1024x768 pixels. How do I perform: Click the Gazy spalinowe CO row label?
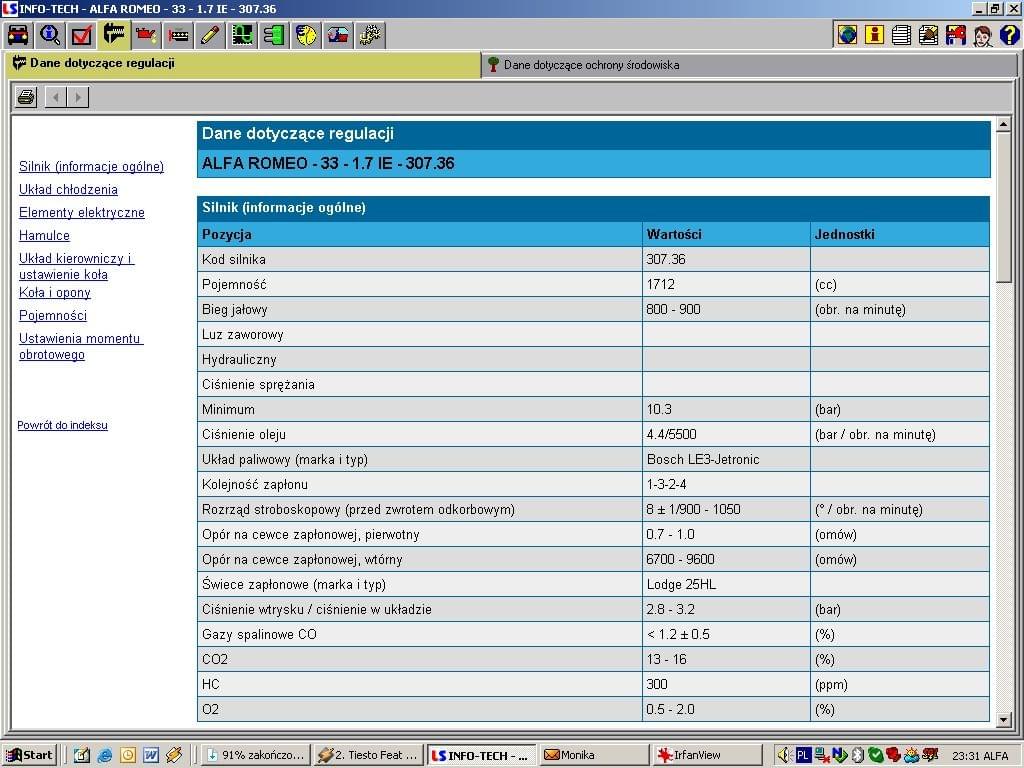(x=259, y=635)
